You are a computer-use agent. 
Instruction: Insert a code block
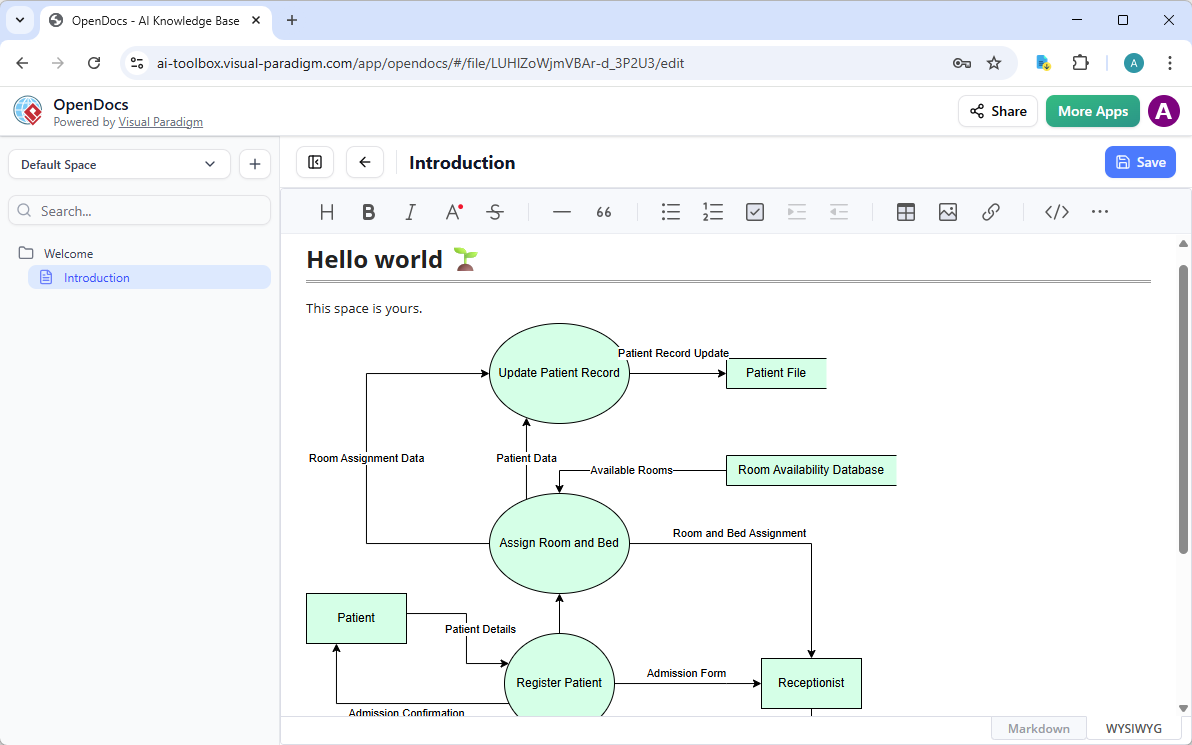[1056, 211]
